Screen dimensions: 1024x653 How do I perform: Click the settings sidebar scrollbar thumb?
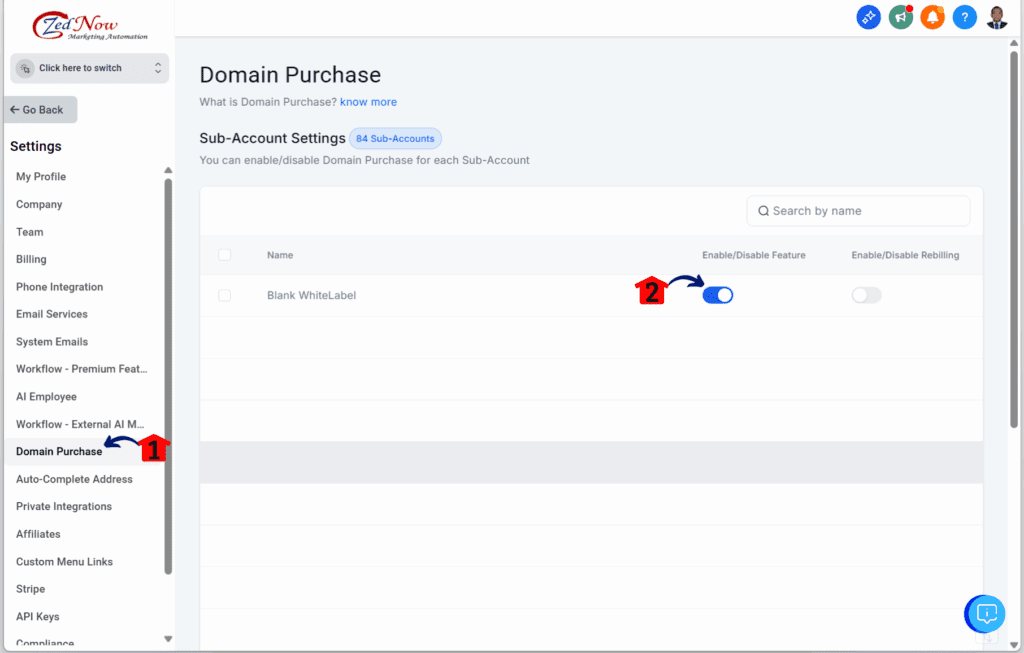[168, 377]
